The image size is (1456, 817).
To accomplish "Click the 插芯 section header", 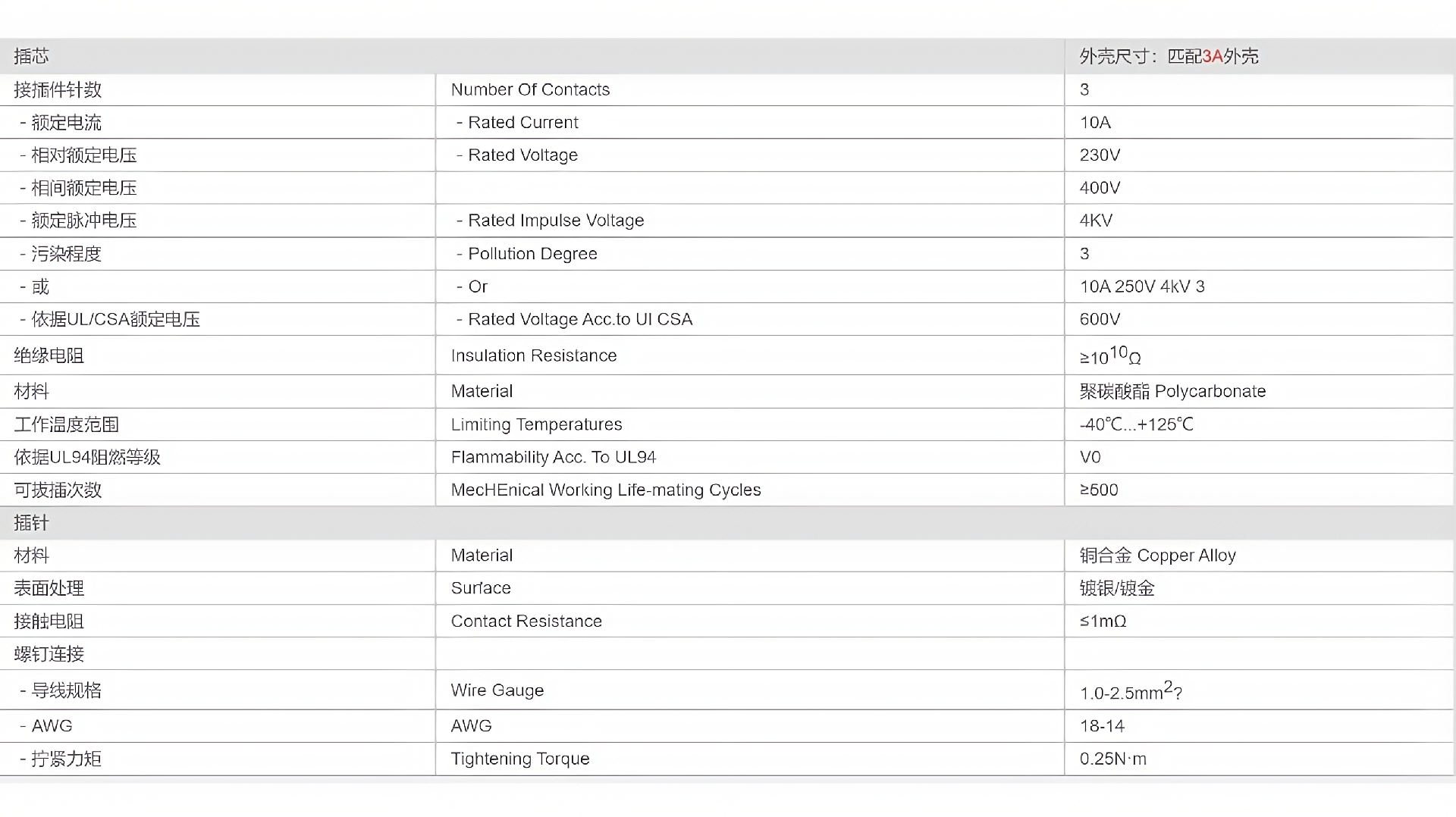I will click(31, 56).
